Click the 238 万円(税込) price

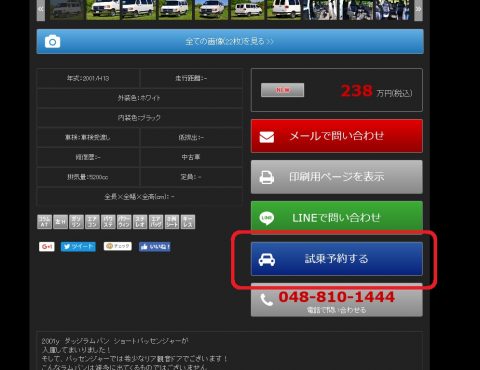pyautogui.click(x=377, y=91)
